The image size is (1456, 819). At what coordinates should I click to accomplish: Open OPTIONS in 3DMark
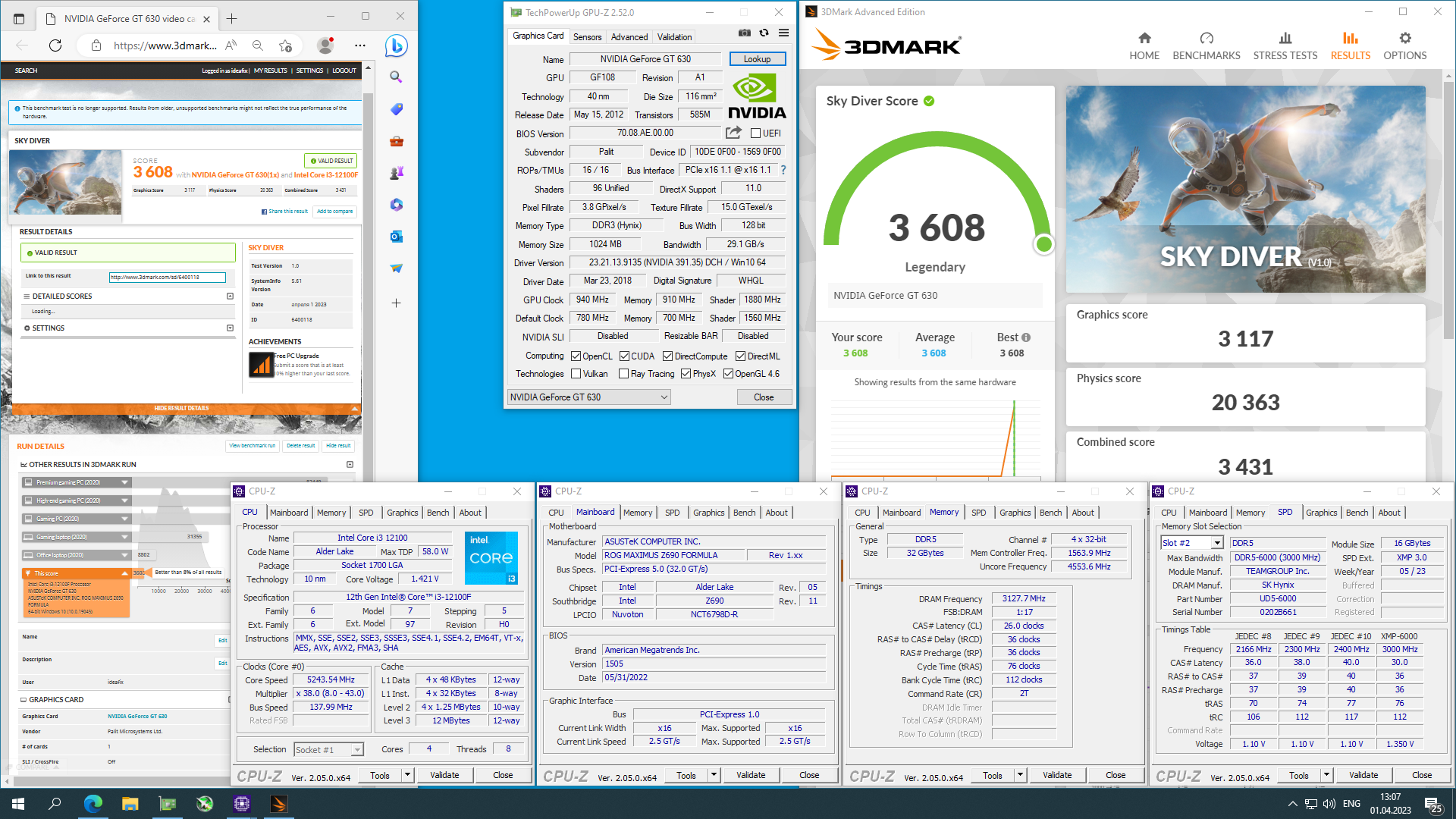(1404, 45)
